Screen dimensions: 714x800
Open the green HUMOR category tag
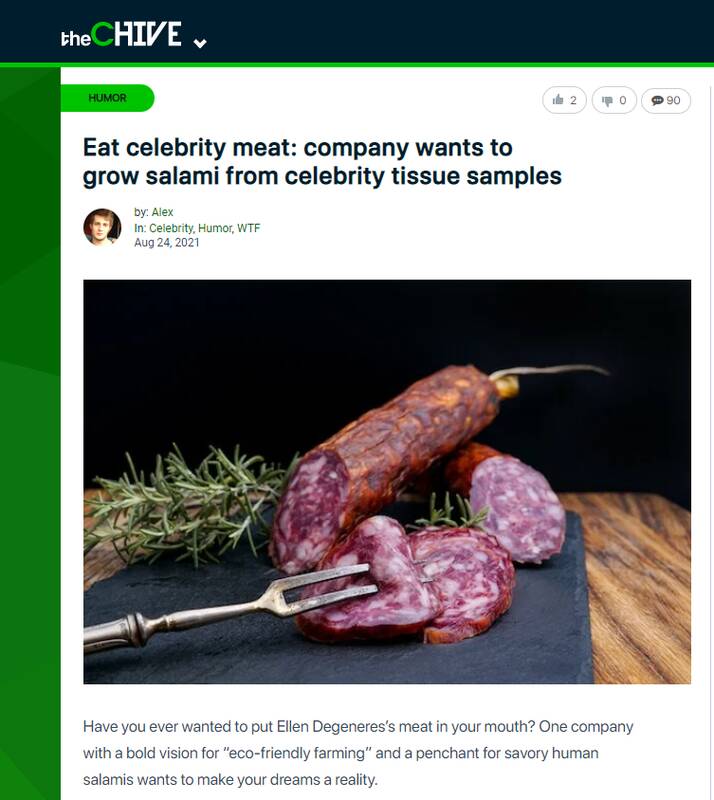pyautogui.click(x=108, y=98)
